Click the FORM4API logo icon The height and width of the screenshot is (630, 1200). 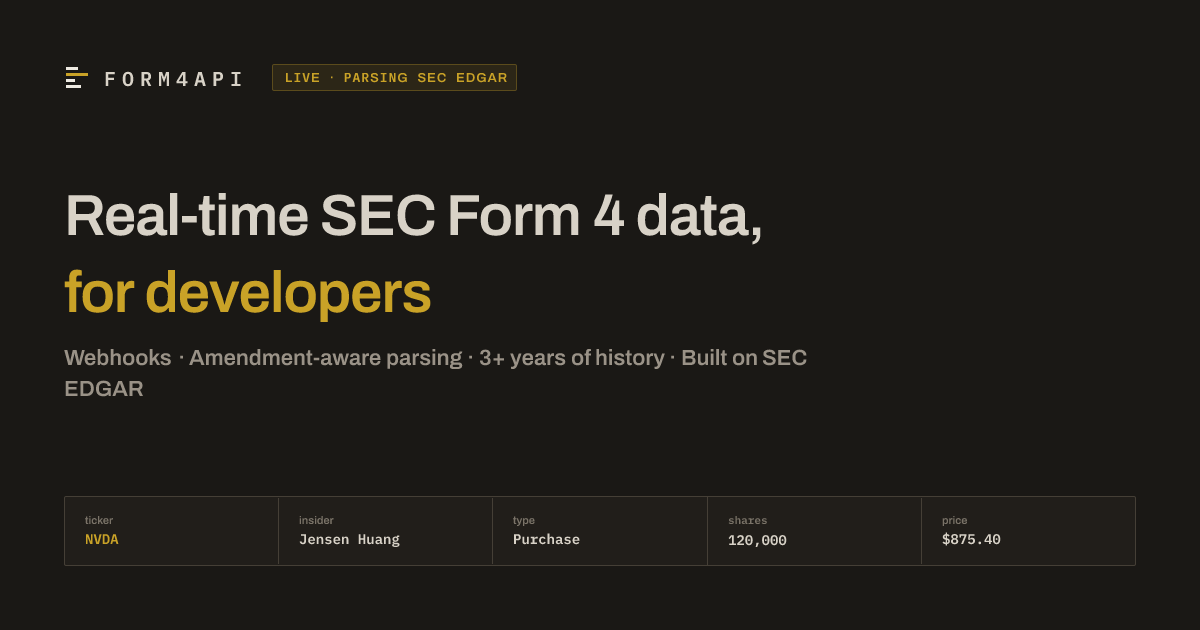[x=77, y=78]
